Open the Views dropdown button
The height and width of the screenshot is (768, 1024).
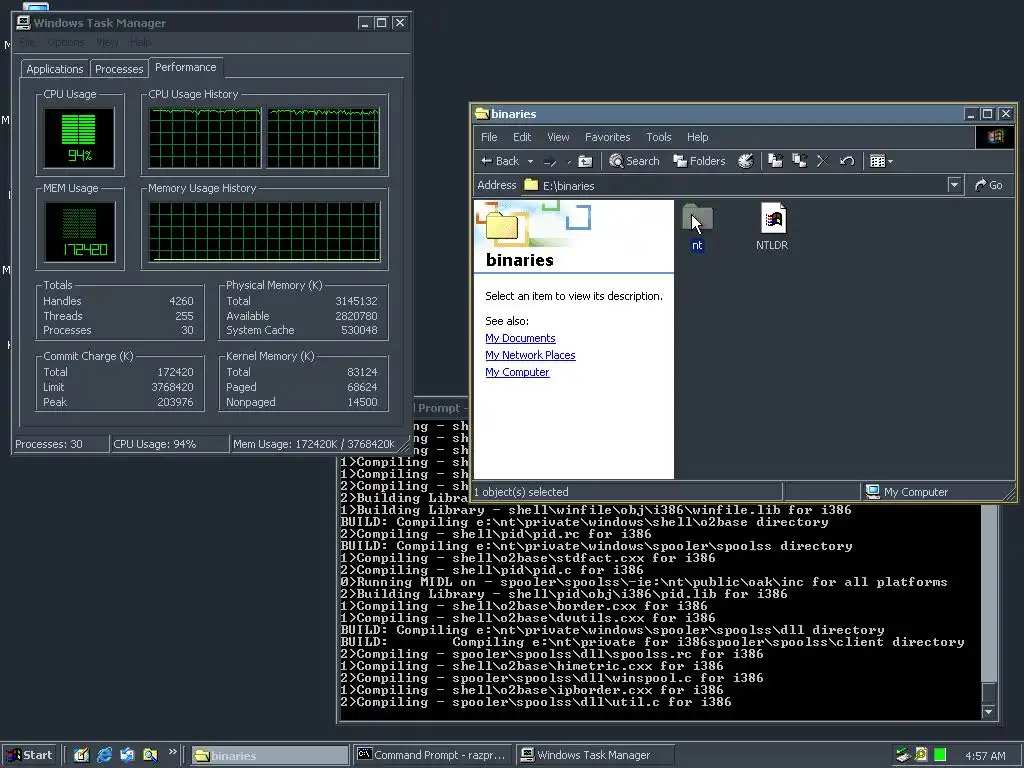pyautogui.click(x=881, y=161)
